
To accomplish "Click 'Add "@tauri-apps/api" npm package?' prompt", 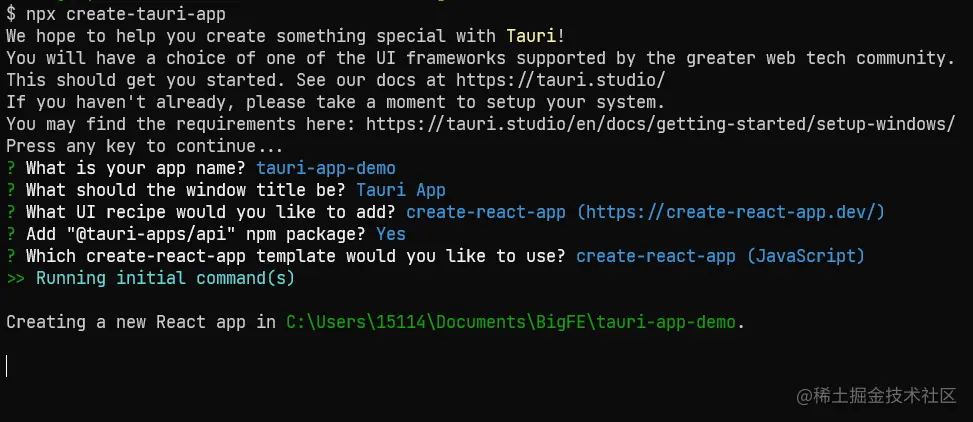I will (x=195, y=234).
